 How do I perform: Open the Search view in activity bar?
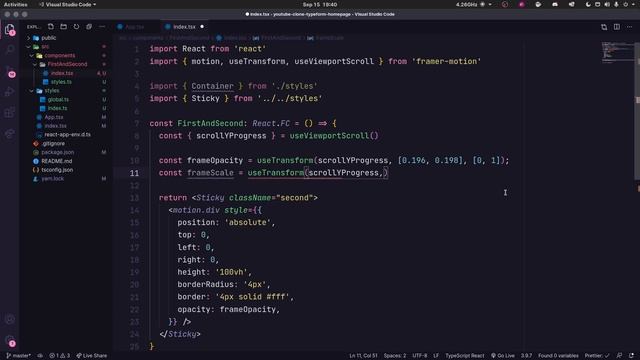10,49
